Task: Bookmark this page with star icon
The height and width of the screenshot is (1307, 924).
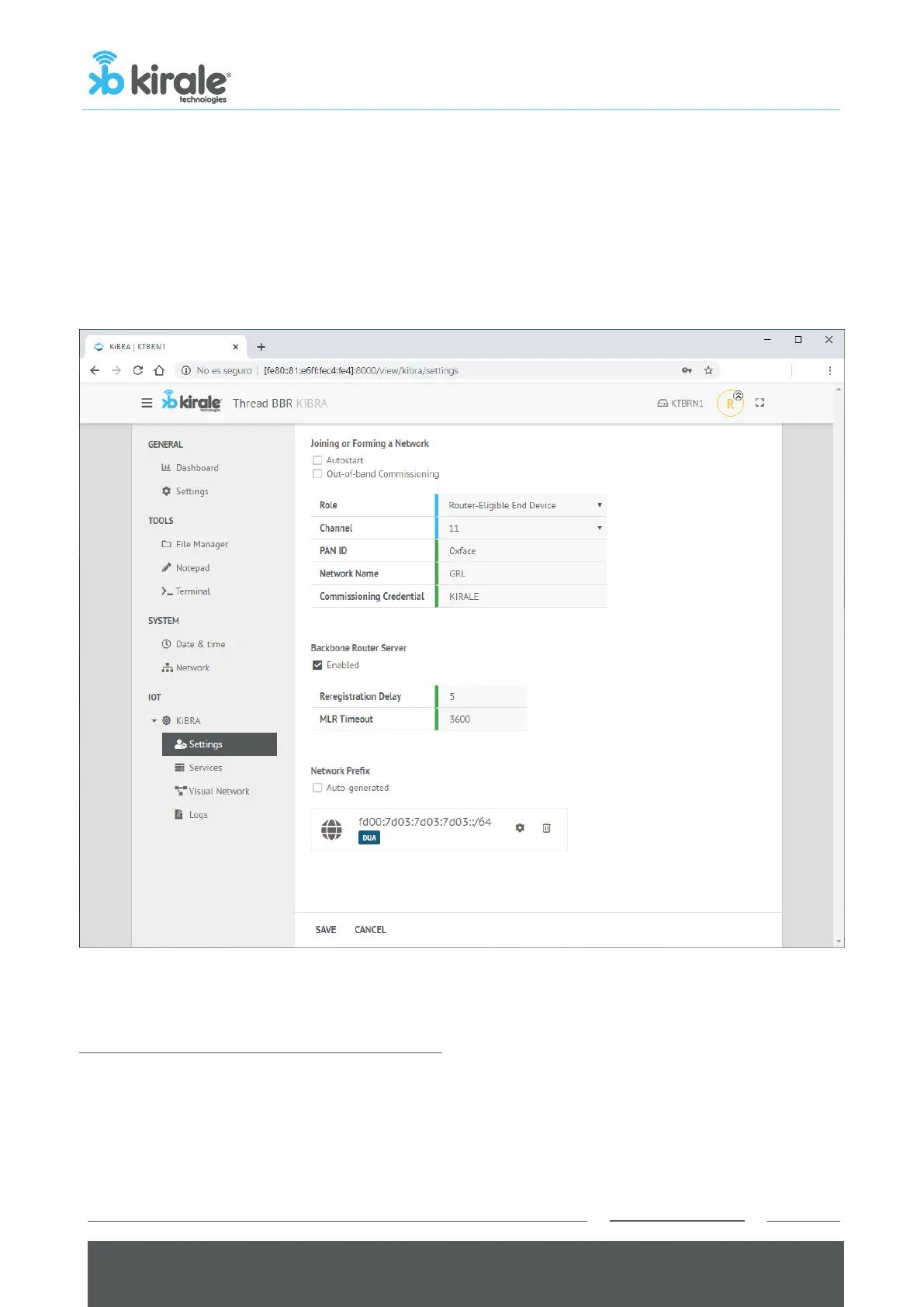Action: click(x=708, y=370)
